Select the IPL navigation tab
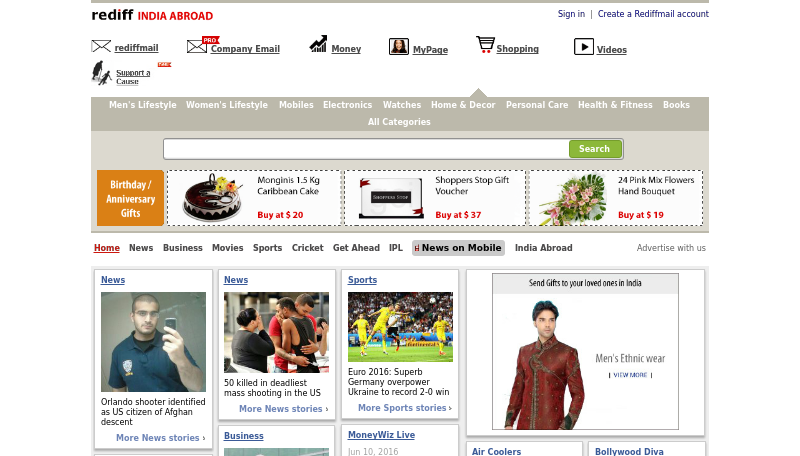Screen dimensions: 800x456 tap(396, 248)
